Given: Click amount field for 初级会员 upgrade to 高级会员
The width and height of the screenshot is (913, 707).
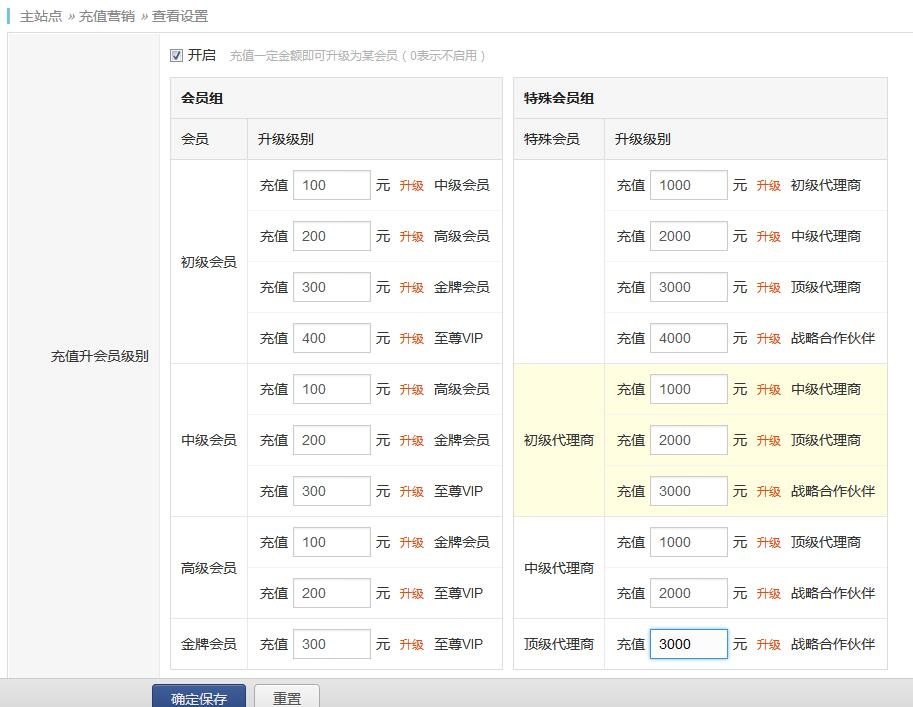Looking at the screenshot, I should 331,236.
